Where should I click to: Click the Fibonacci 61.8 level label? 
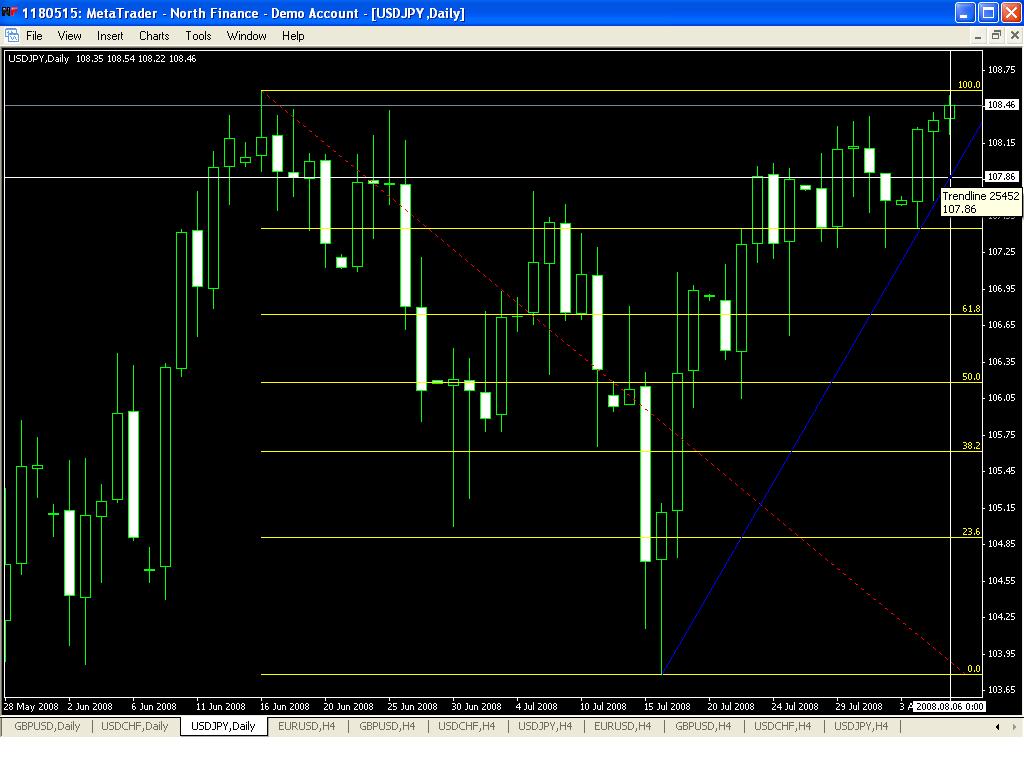tap(971, 308)
